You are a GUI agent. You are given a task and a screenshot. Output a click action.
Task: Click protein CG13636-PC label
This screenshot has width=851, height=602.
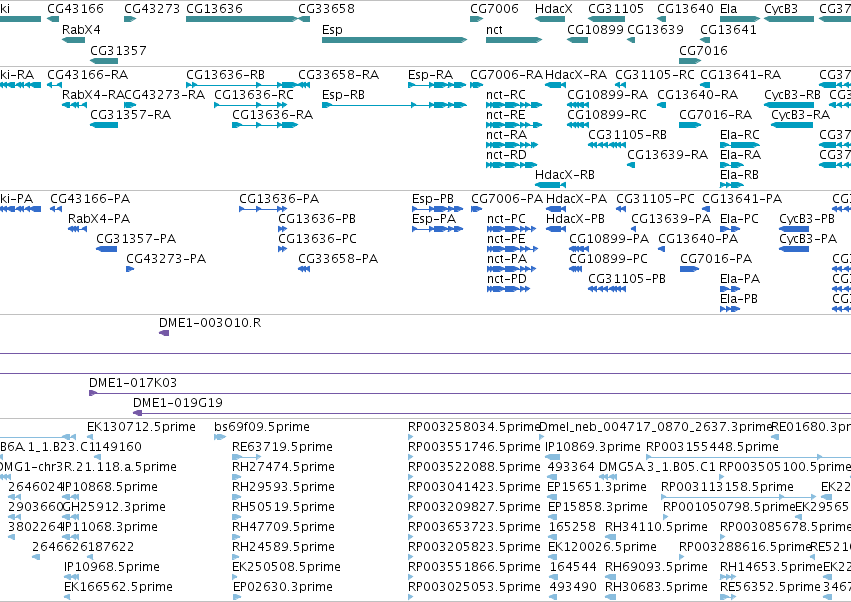pos(317,239)
